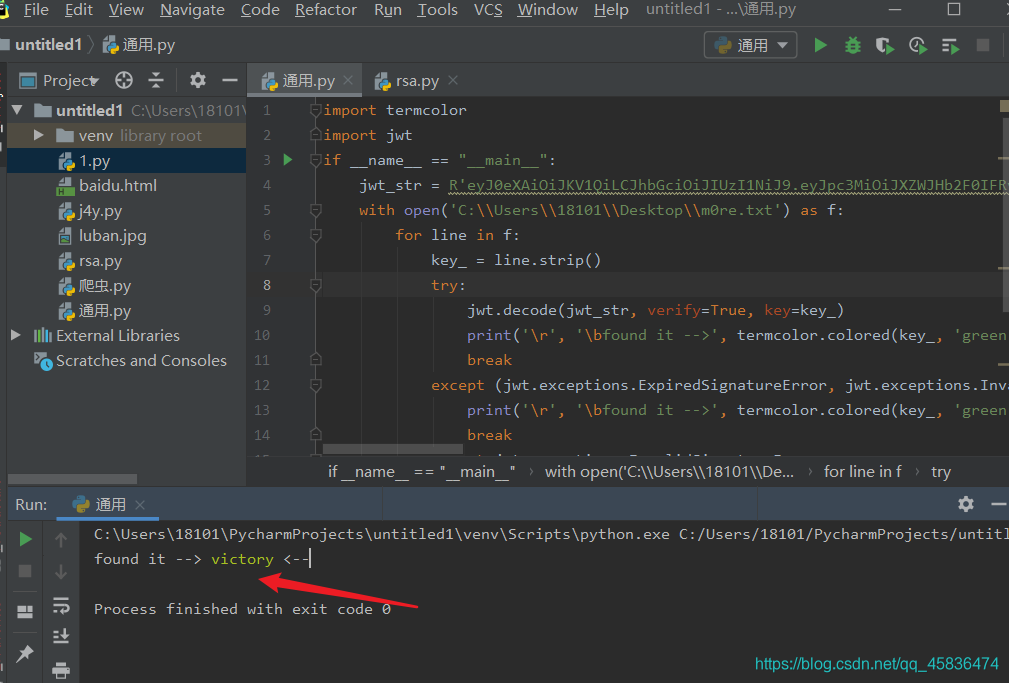Open Project panel settings gear
1009x683 pixels.
pyautogui.click(x=198, y=80)
